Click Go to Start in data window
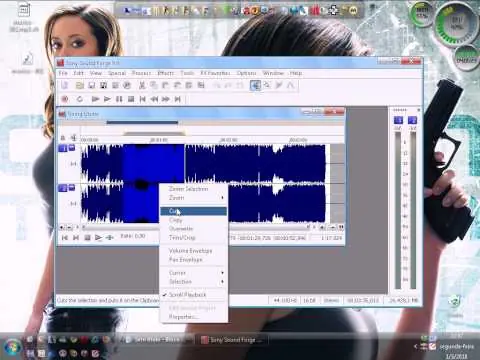The height and width of the screenshot is (360, 480). [65, 237]
